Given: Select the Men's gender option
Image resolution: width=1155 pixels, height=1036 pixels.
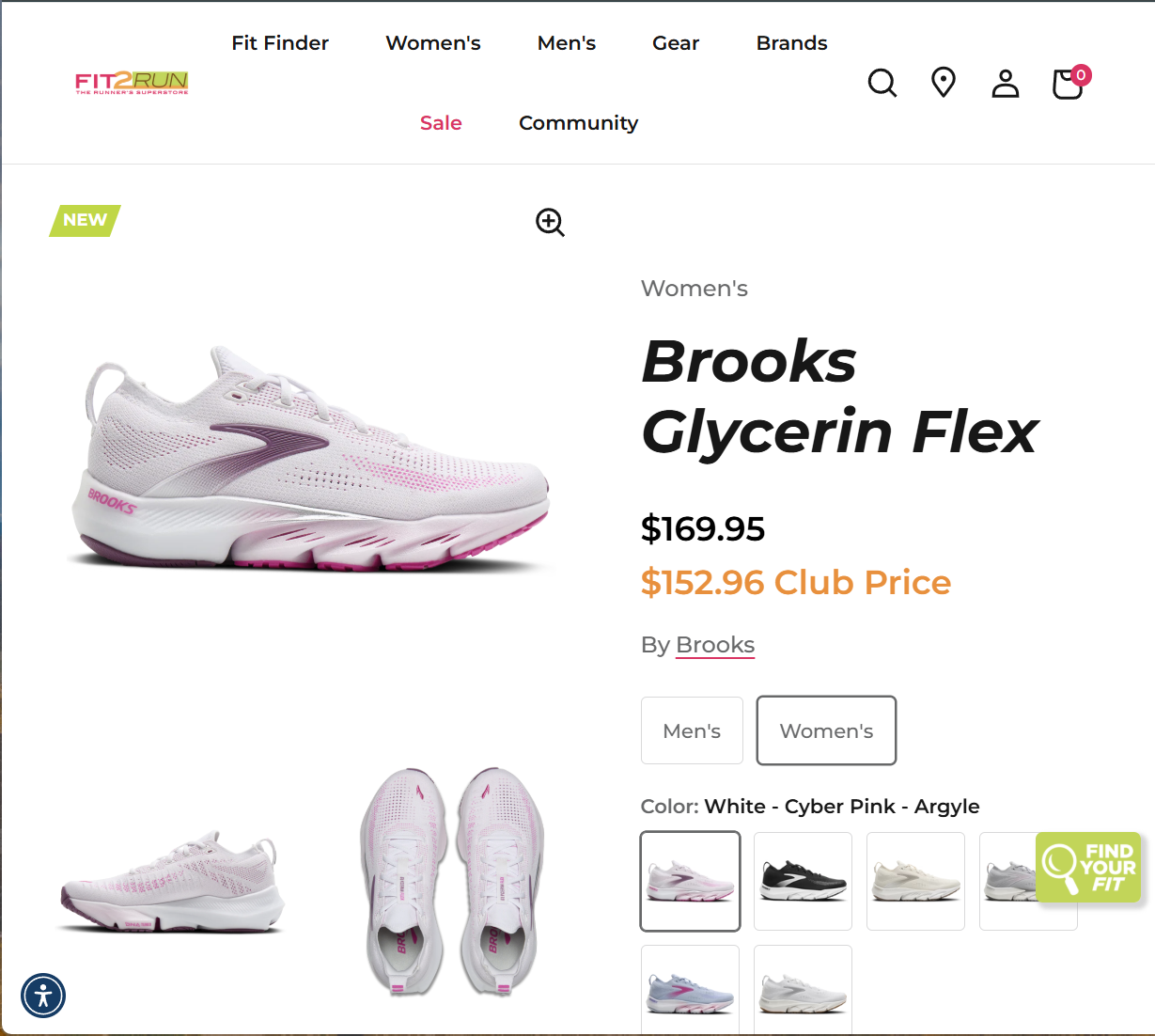Looking at the screenshot, I should tap(692, 730).
